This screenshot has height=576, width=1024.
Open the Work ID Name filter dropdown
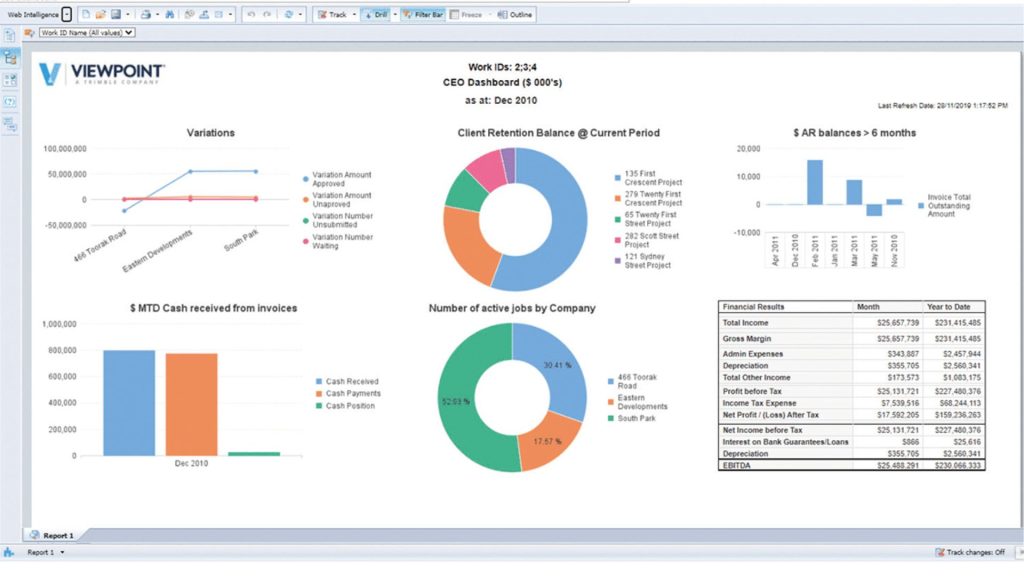[87, 33]
